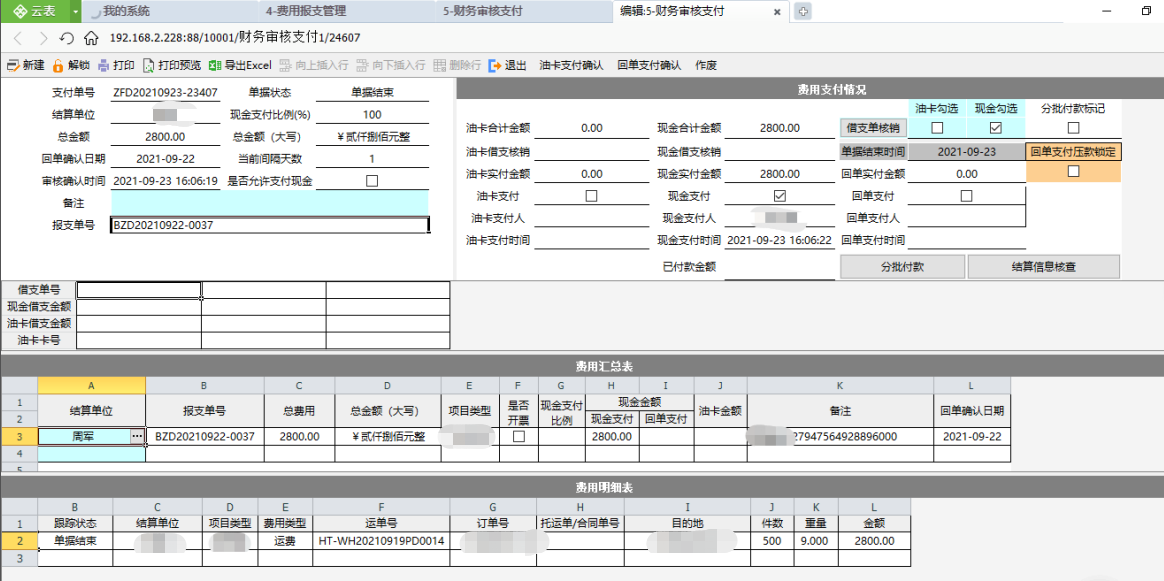Click the 打印 print toolbar button
Viewport: 1164px width, 581px height.
point(116,65)
